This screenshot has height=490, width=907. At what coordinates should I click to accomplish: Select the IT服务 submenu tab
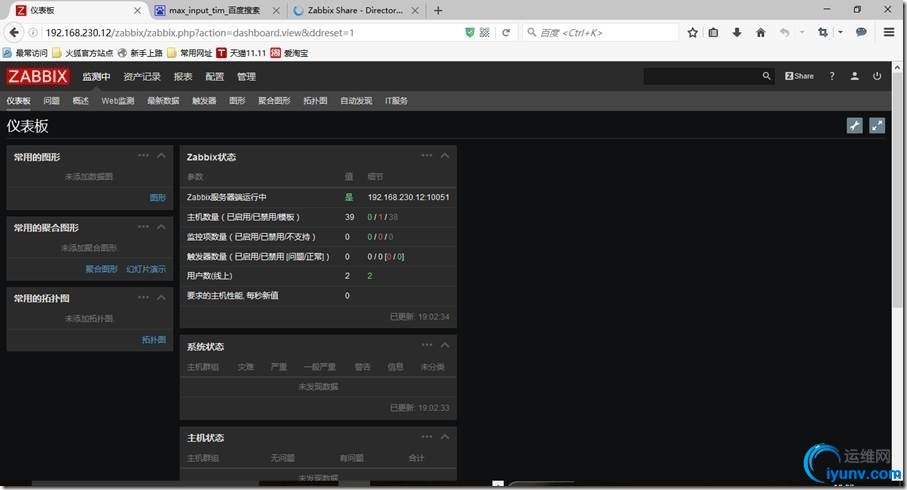pos(396,101)
